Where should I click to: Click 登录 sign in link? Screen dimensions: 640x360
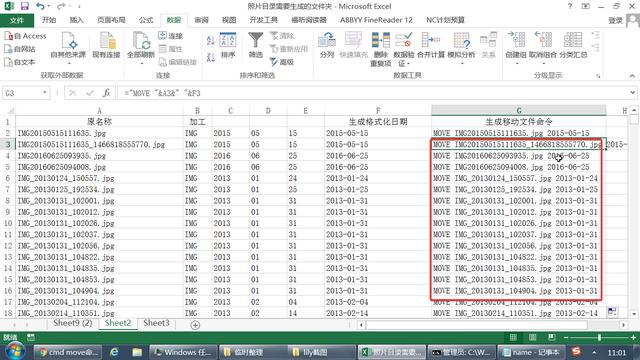click(615, 20)
